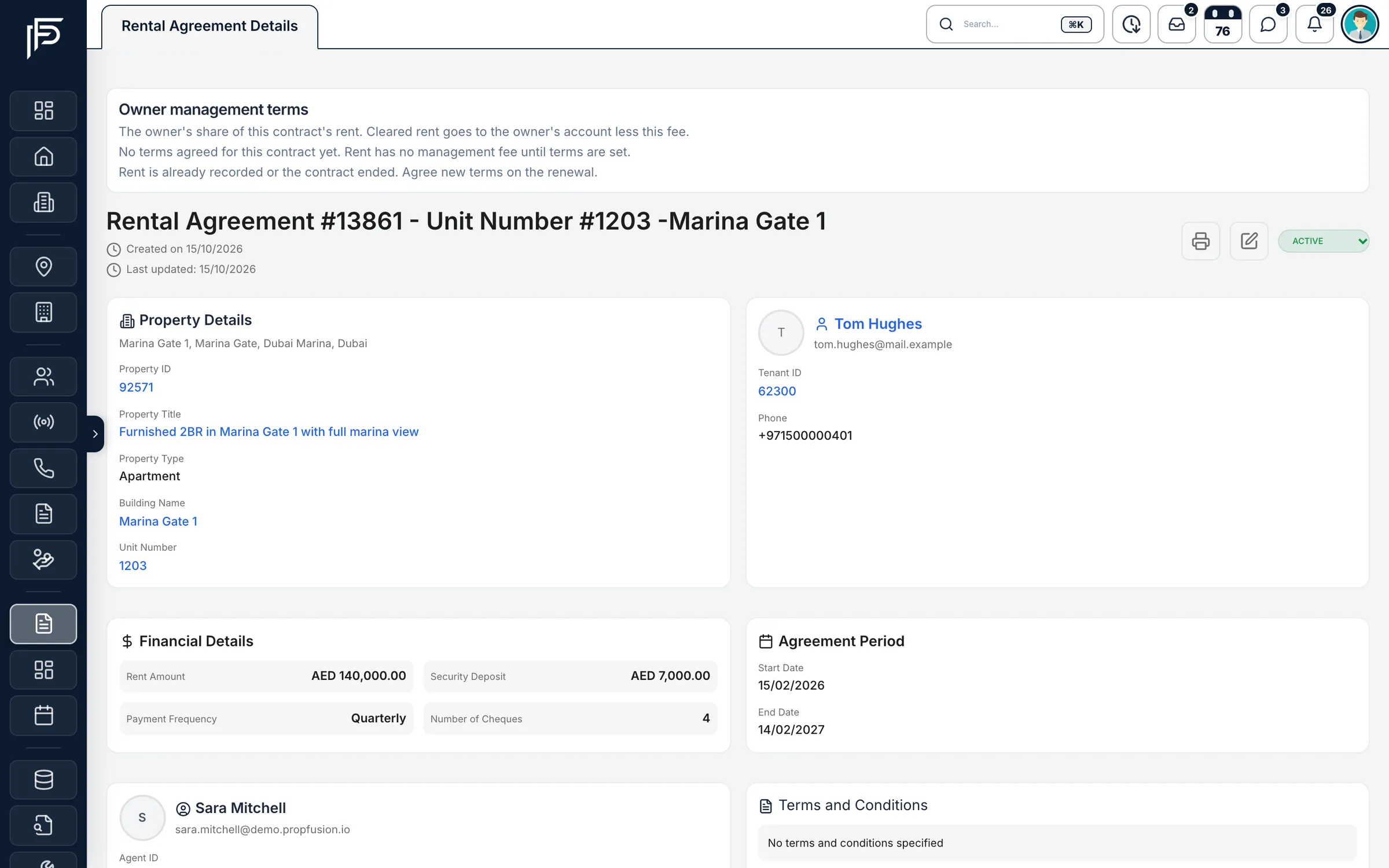Screen dimensions: 1389x868
Task: Open the phone calls sidebar icon
Action: pyautogui.click(x=43, y=468)
